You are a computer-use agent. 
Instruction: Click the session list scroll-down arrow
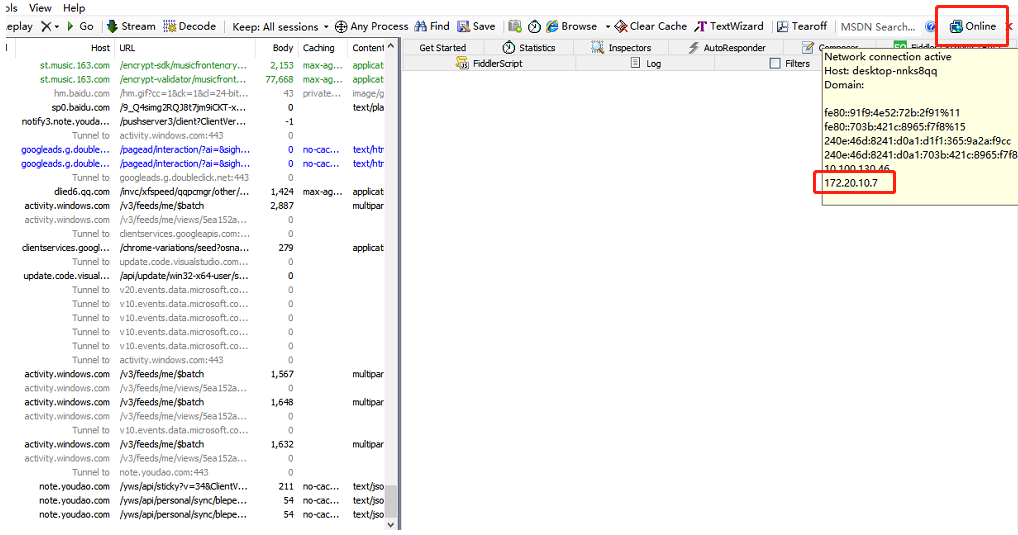pos(390,525)
